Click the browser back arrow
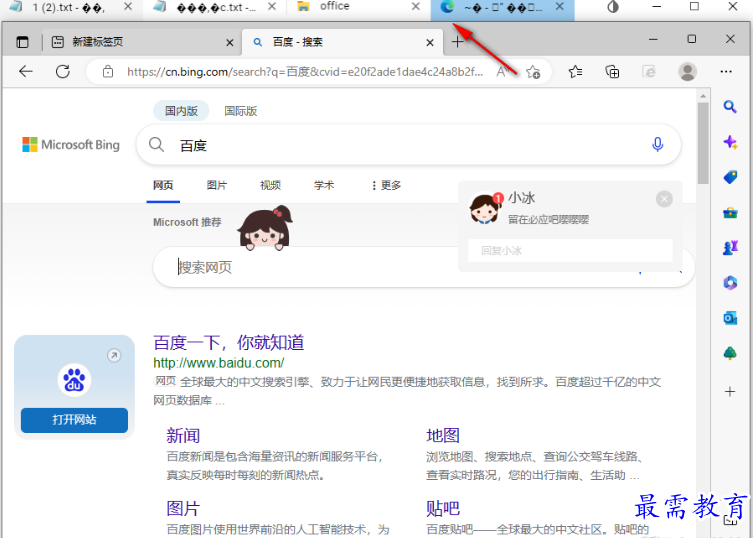 pos(26,71)
